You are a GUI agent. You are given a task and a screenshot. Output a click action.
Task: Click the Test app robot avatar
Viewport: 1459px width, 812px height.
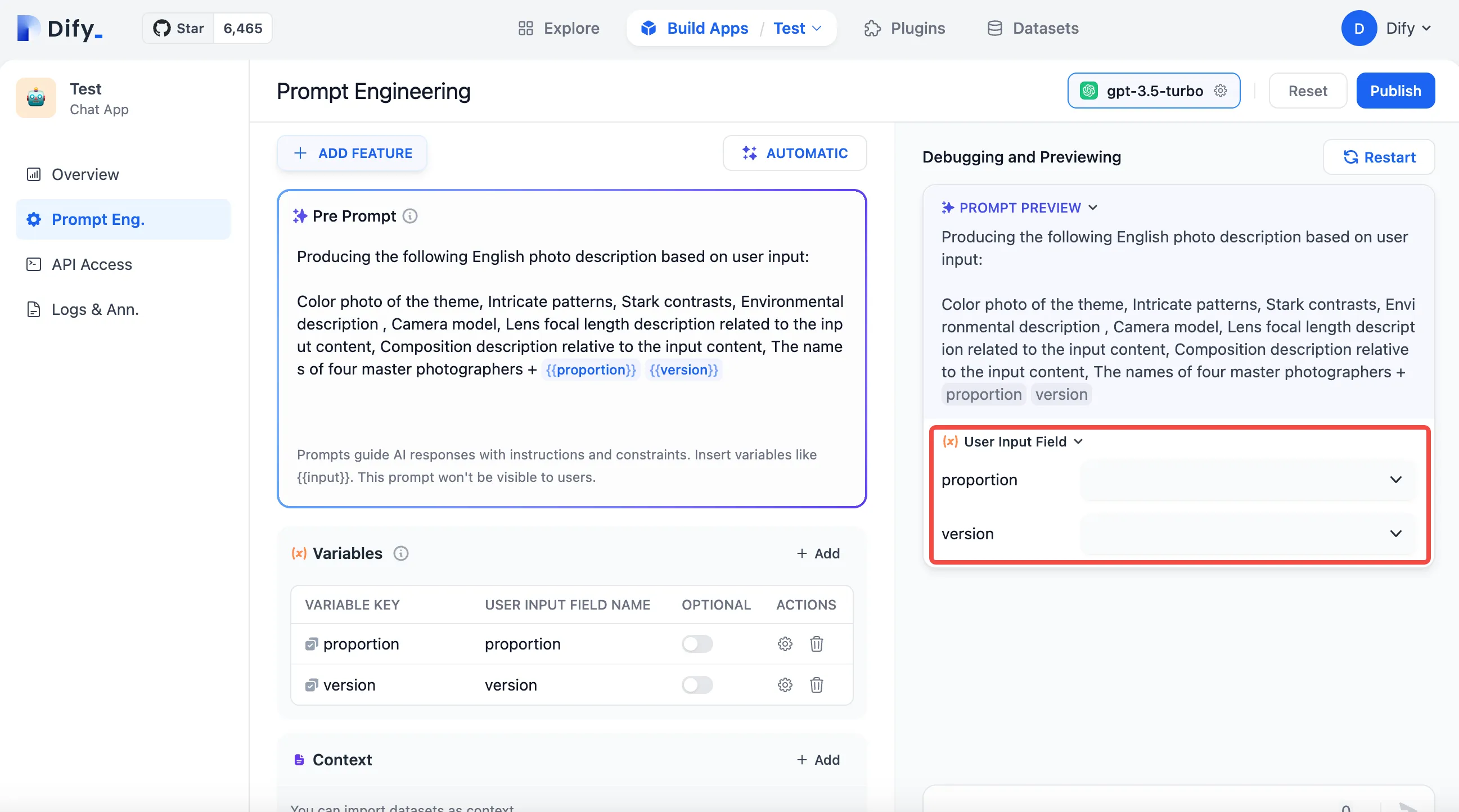(x=36, y=98)
